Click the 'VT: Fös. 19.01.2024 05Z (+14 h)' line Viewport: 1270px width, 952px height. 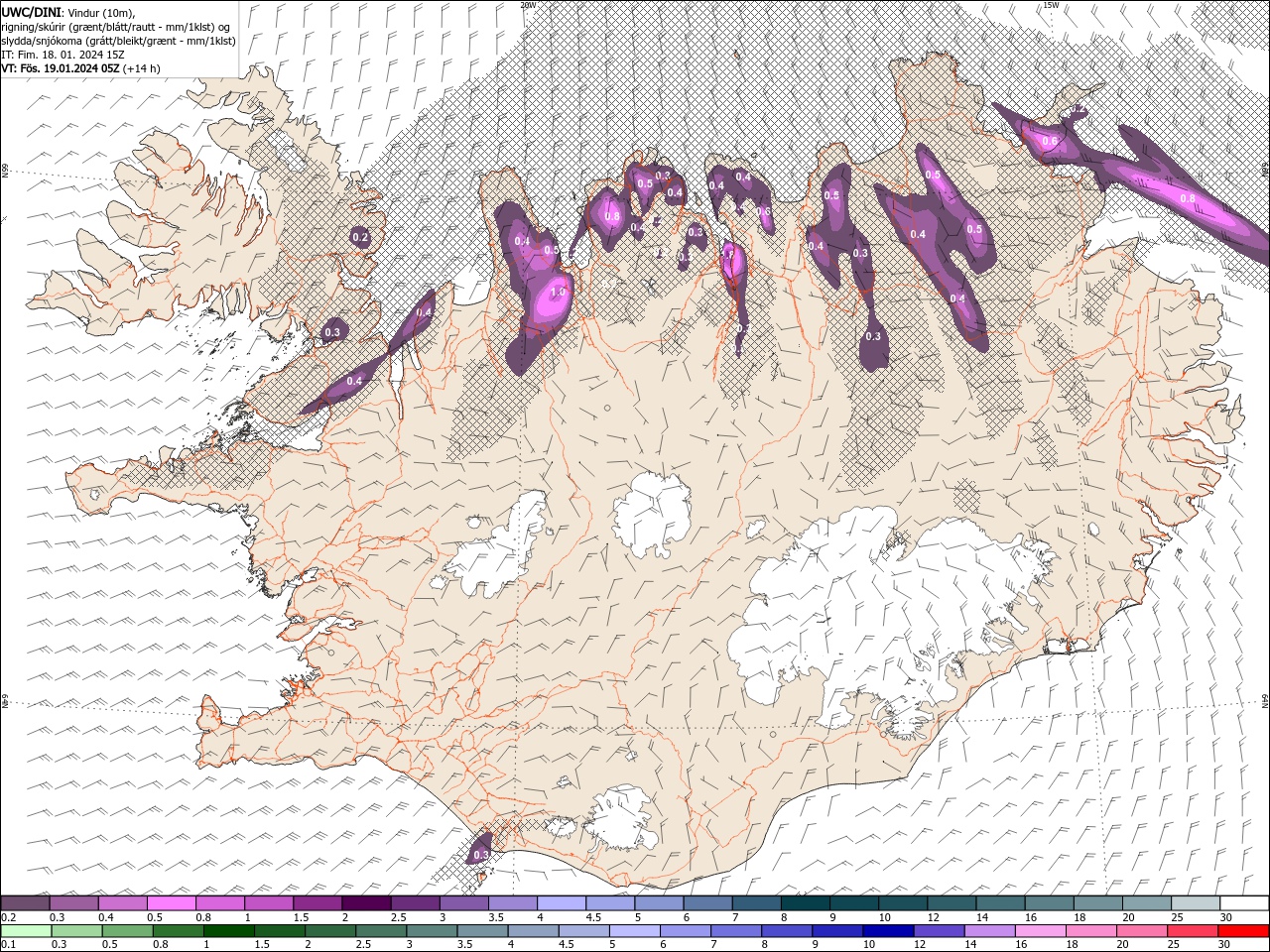[x=80, y=68]
